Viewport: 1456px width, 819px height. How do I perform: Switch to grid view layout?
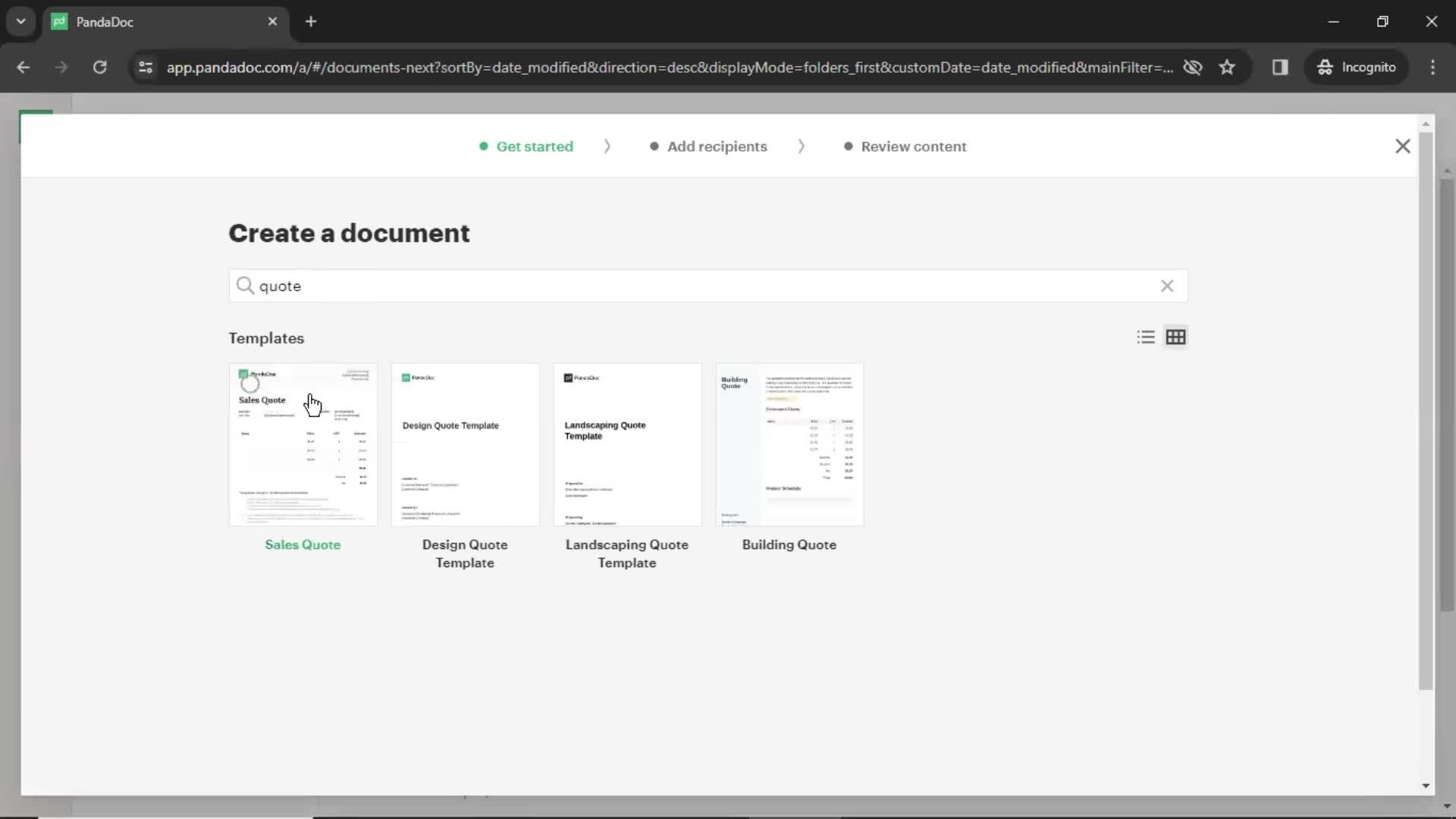1175,337
